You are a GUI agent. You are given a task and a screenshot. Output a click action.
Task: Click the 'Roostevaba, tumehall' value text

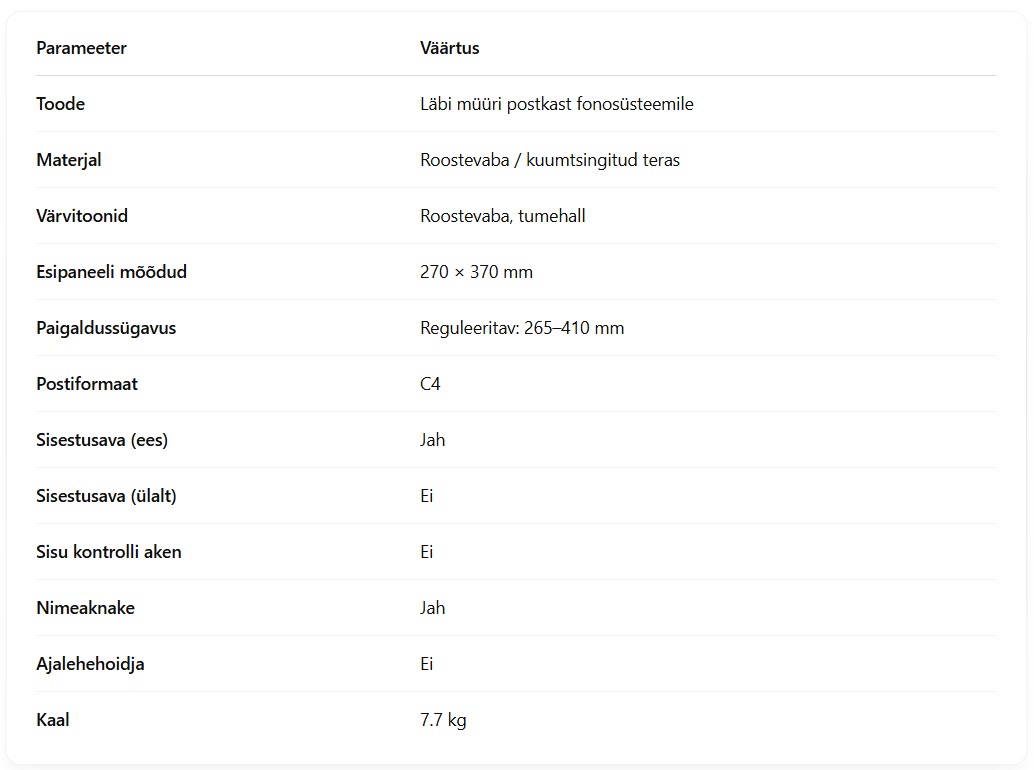(502, 216)
